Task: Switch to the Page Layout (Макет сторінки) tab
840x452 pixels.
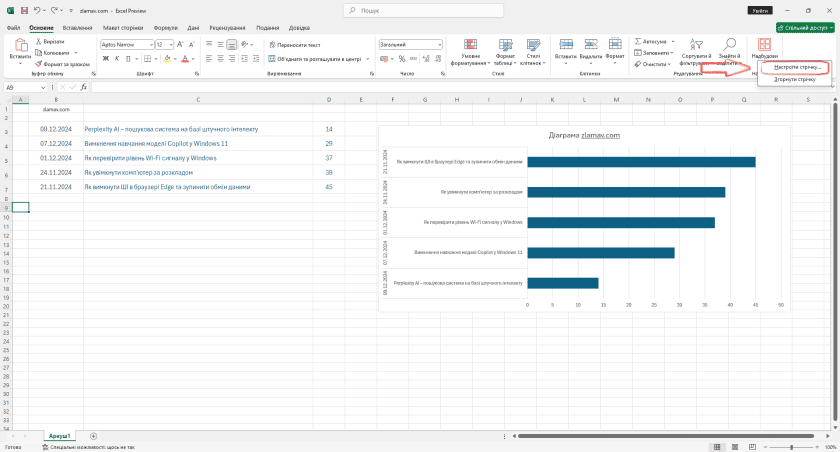Action: pos(123,28)
